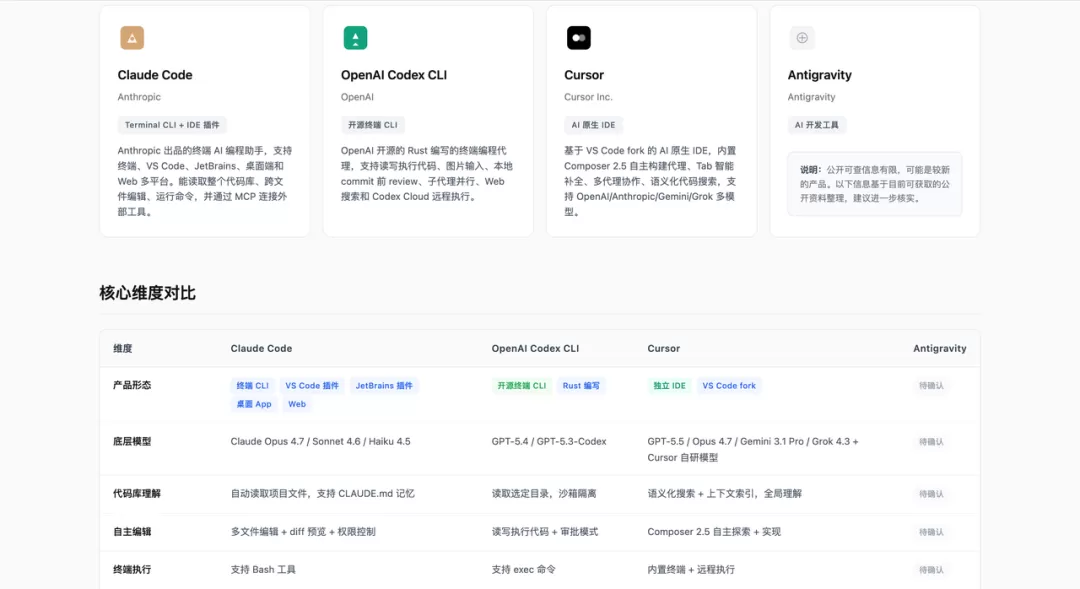Click '自动读取项目文件，支持 CLAUDE.md 记忆' cell

point(322,494)
